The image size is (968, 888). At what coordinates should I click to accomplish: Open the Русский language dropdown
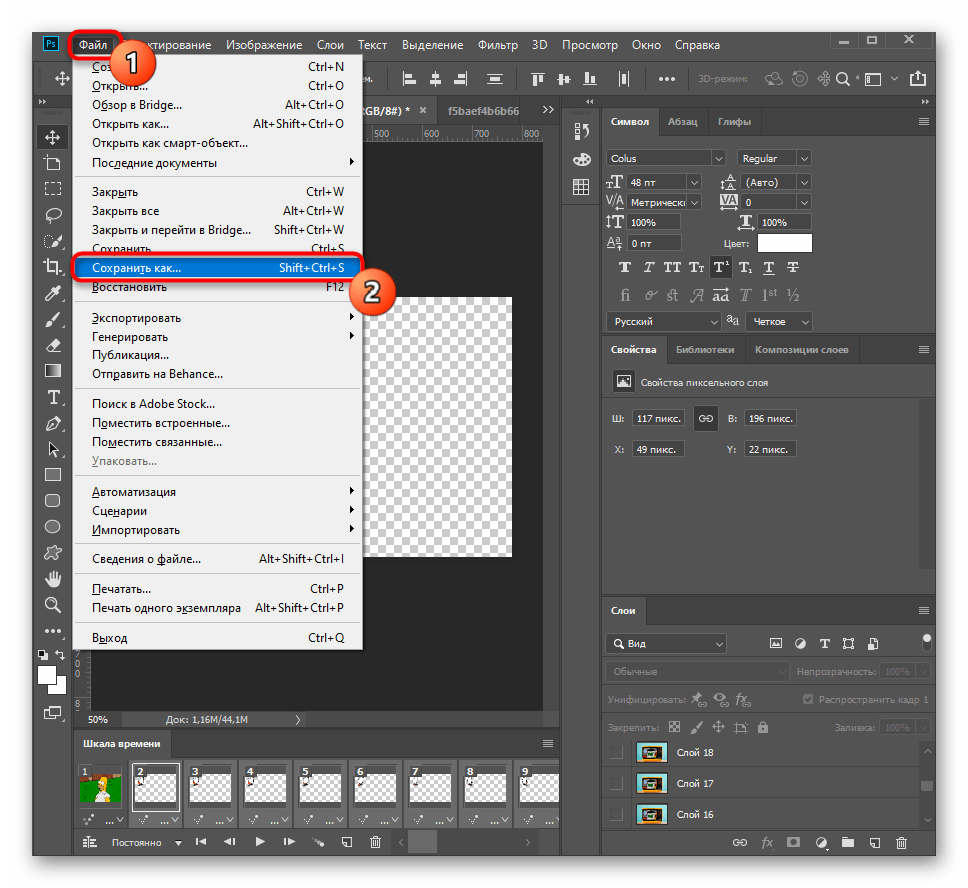(663, 321)
